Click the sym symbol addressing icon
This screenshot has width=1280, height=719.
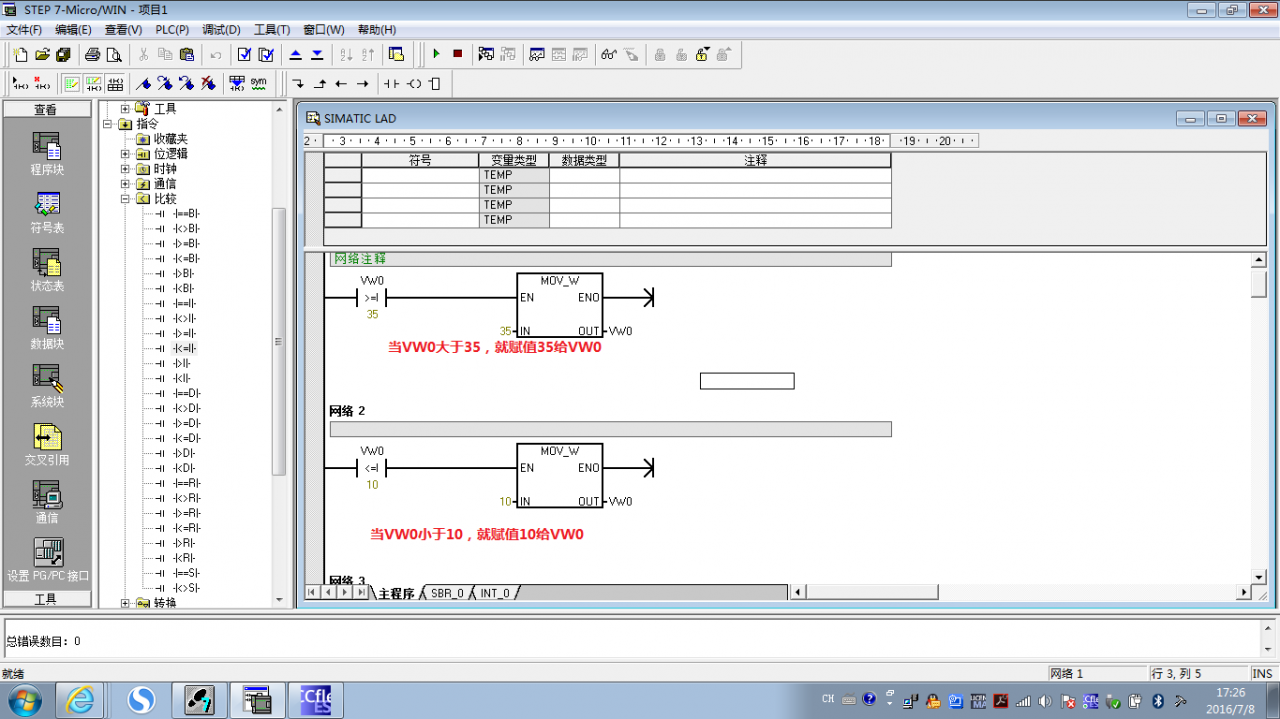(259, 83)
